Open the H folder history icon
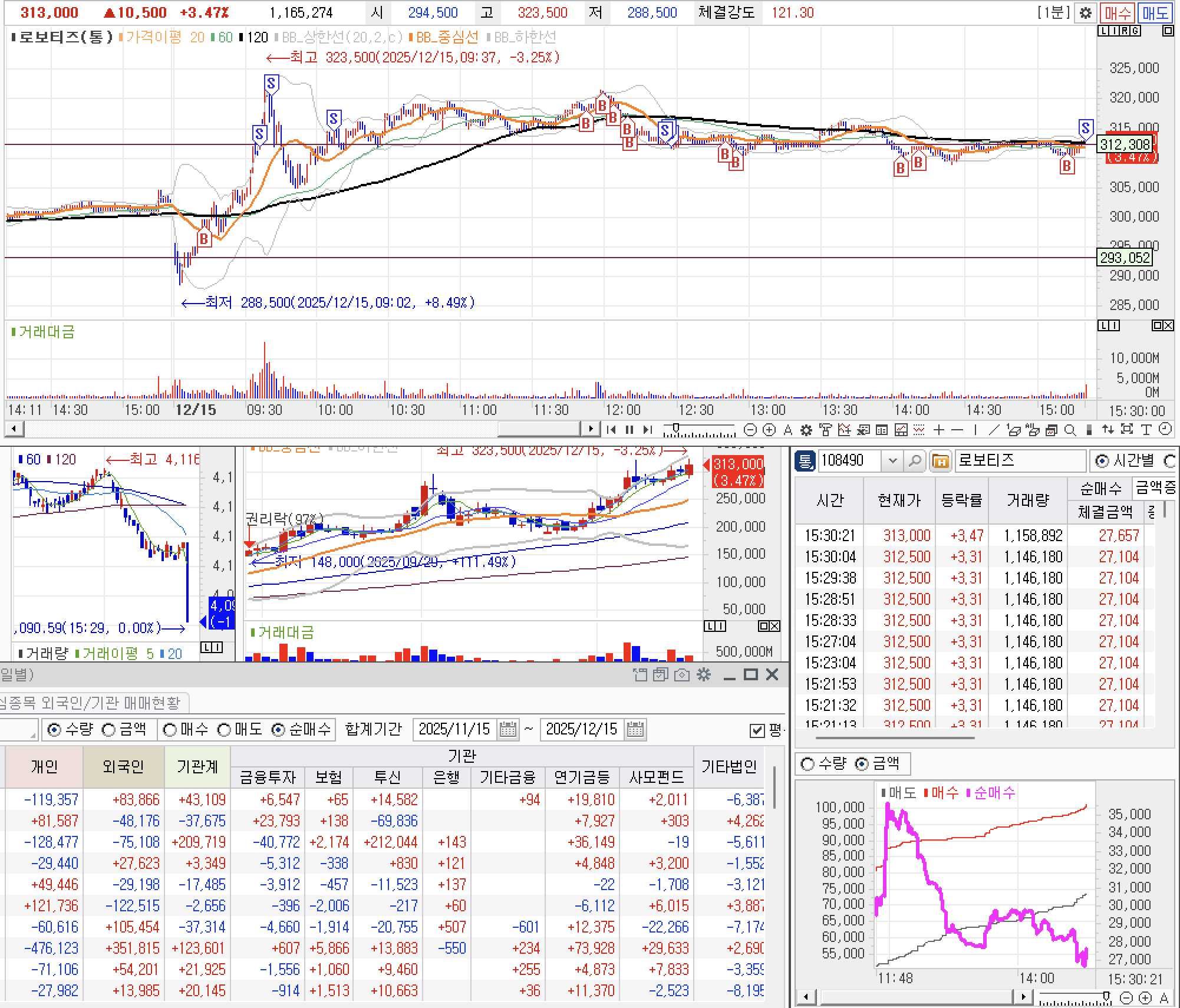 pyautogui.click(x=941, y=460)
